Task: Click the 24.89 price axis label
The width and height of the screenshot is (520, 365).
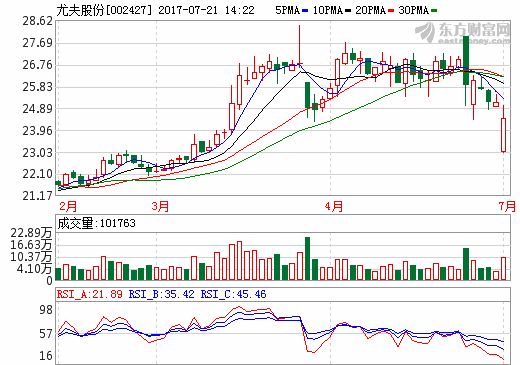Action: coord(38,109)
